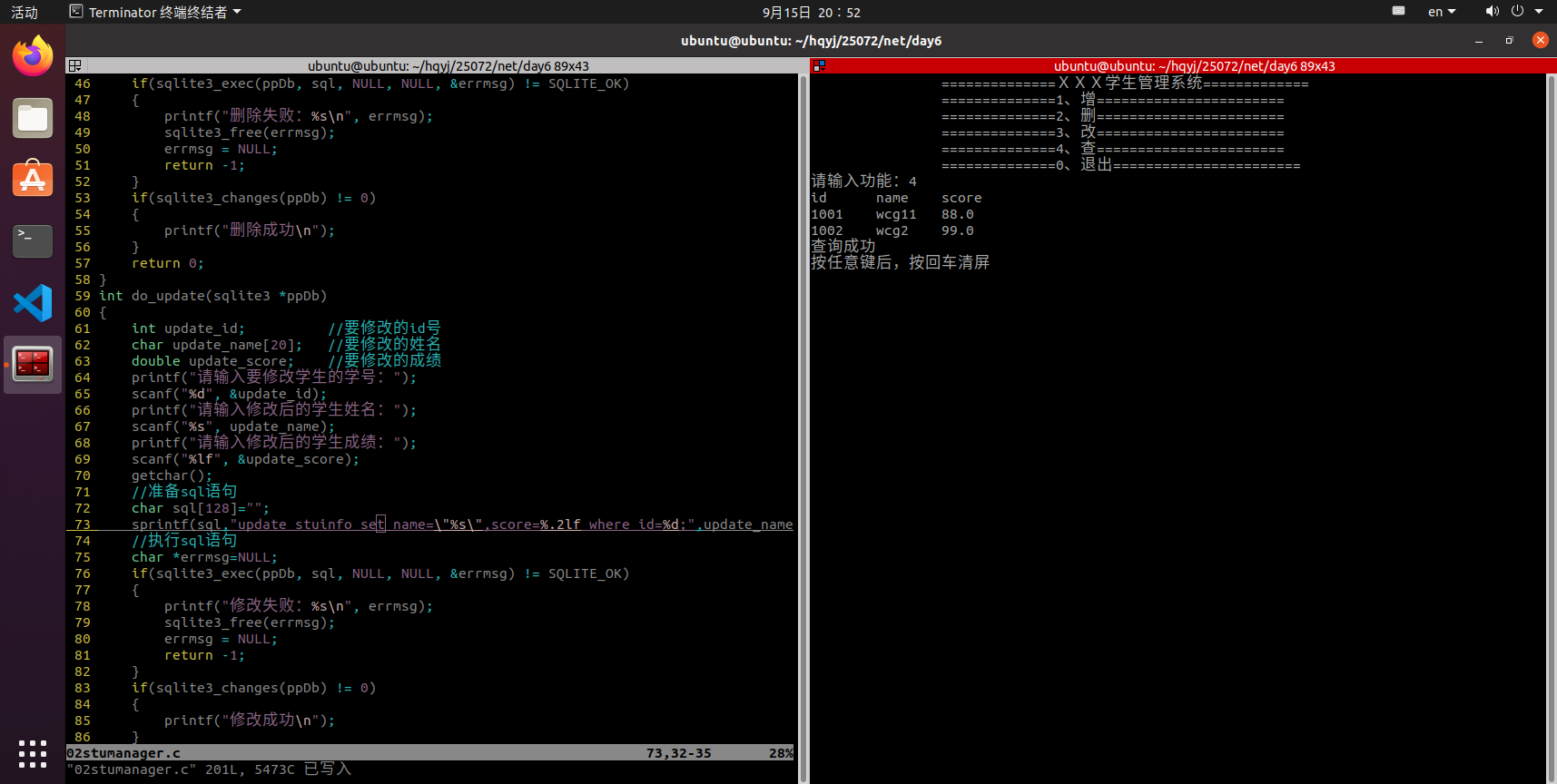The height and width of the screenshot is (784, 1557).
Task: Open system menu dropdown arrow
Action: [x=1539, y=12]
